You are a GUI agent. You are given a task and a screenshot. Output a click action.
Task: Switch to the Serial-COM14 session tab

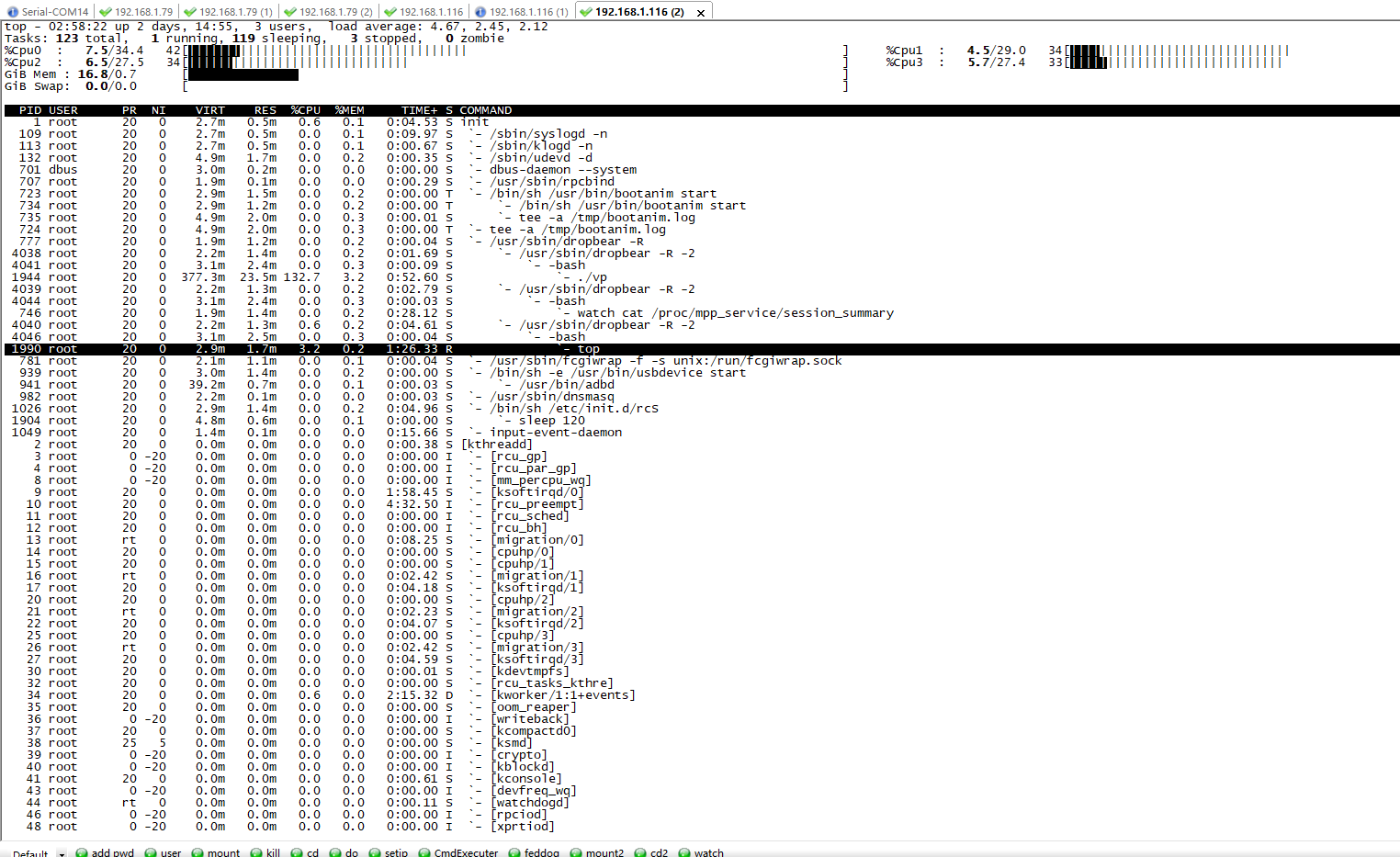(x=48, y=12)
